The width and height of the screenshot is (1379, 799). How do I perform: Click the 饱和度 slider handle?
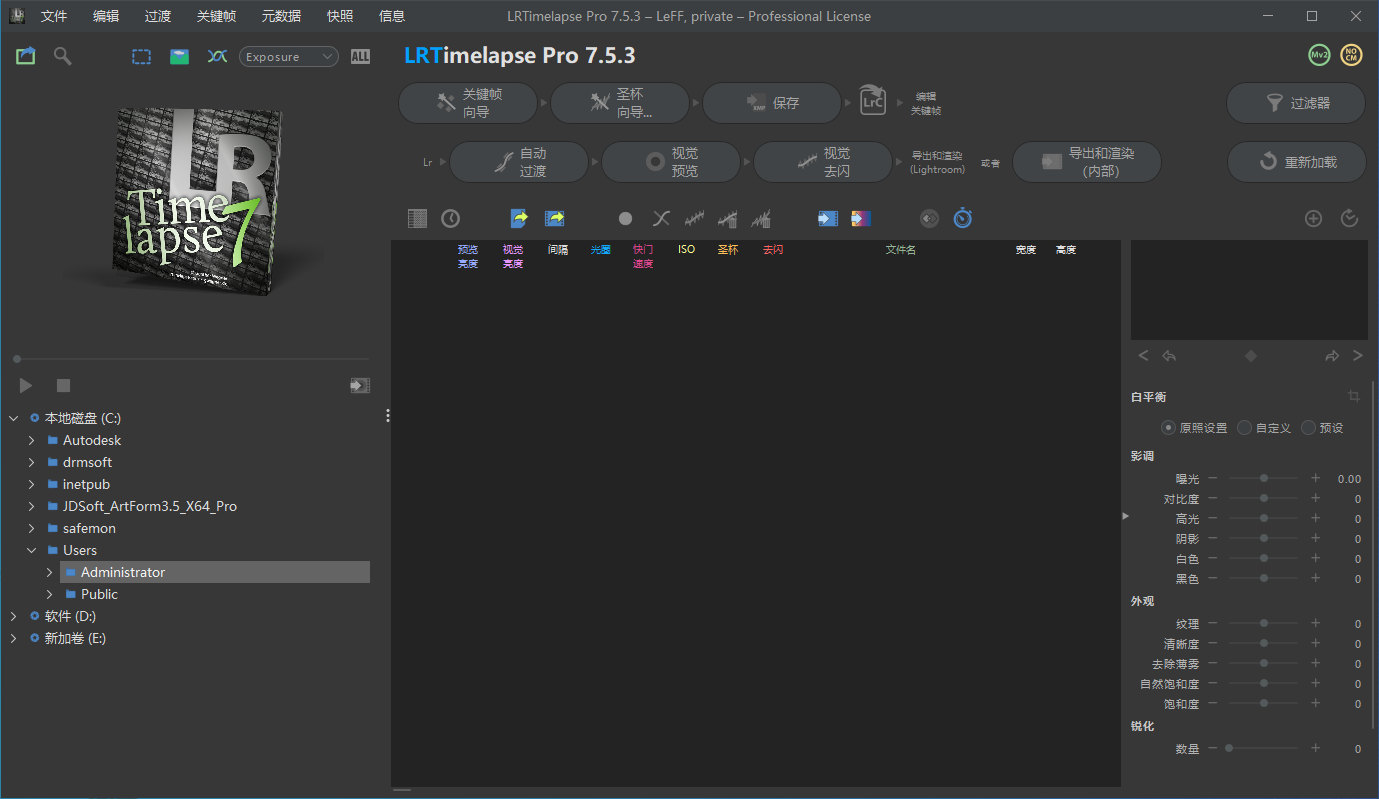(x=1264, y=704)
